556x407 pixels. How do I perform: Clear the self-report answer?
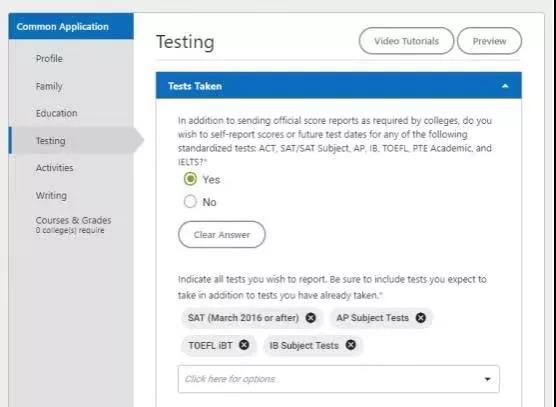(x=222, y=234)
